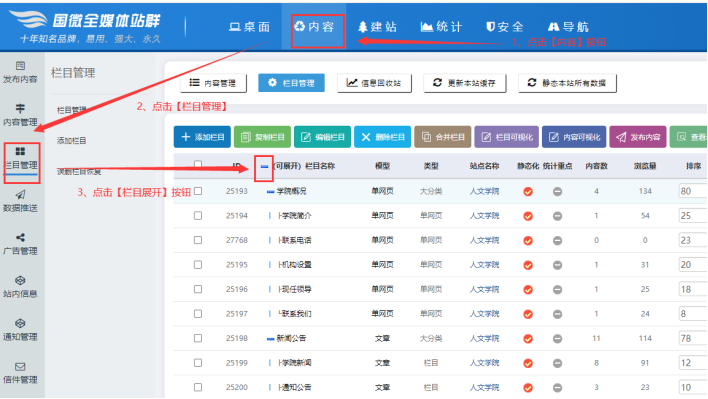708x399 pixels.
Task: Collapse all columns with the header expand toggle
Action: coord(264,166)
